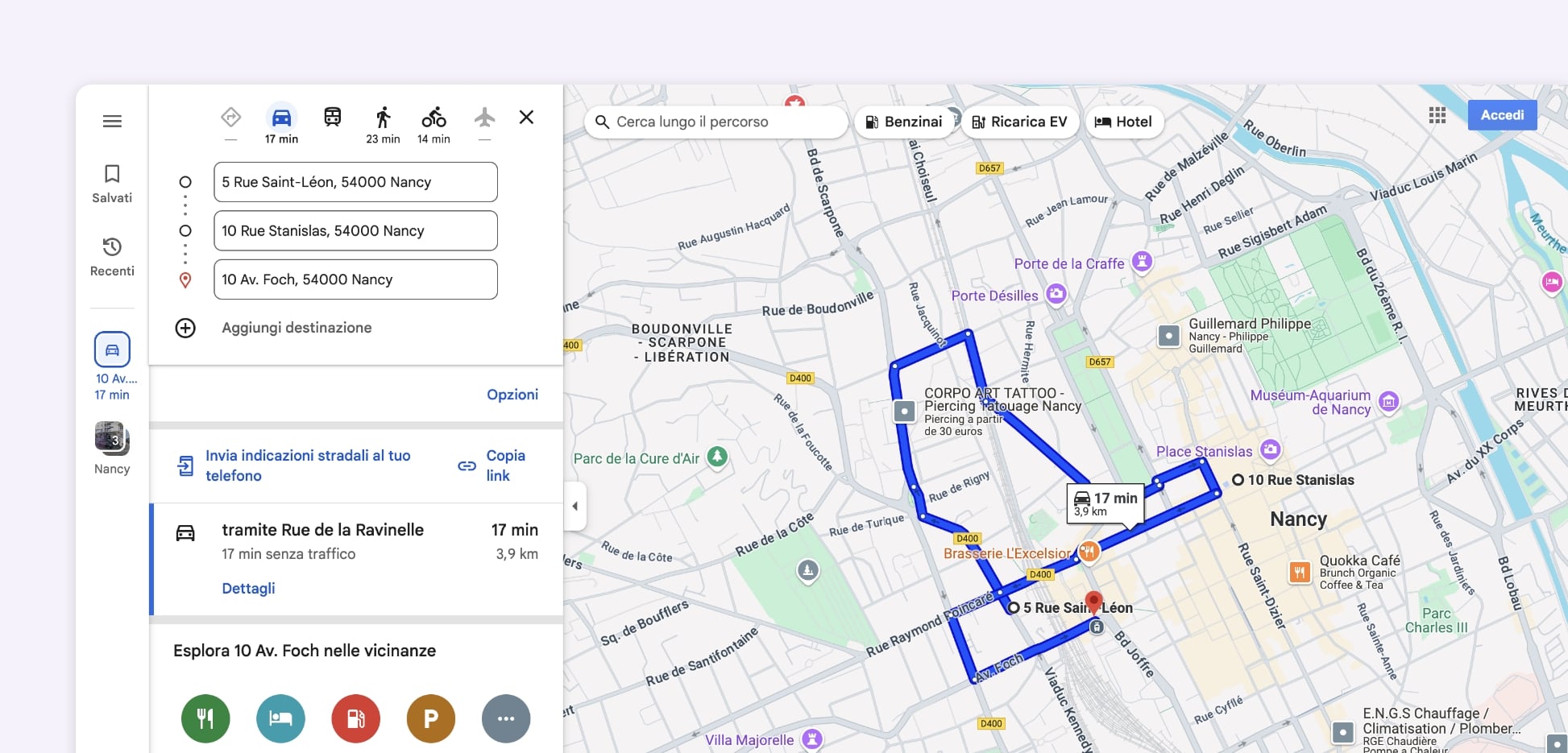Open route Dettagli link
Image resolution: width=1568 pixels, height=753 pixels.
click(x=248, y=589)
